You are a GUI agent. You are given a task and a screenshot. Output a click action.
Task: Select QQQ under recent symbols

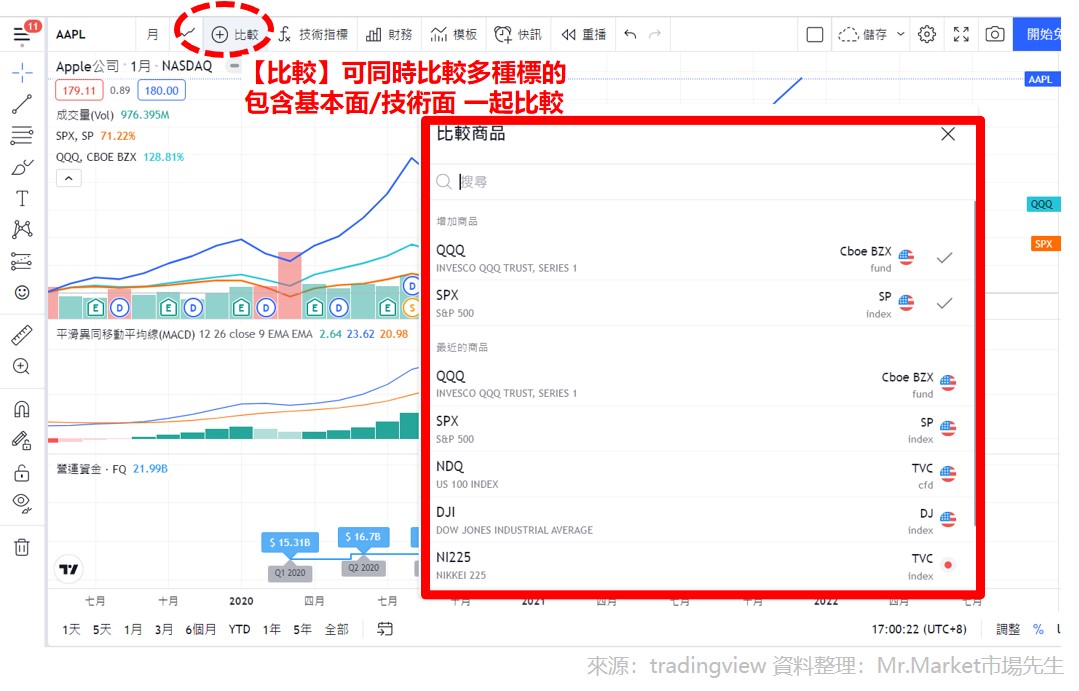click(x=702, y=384)
